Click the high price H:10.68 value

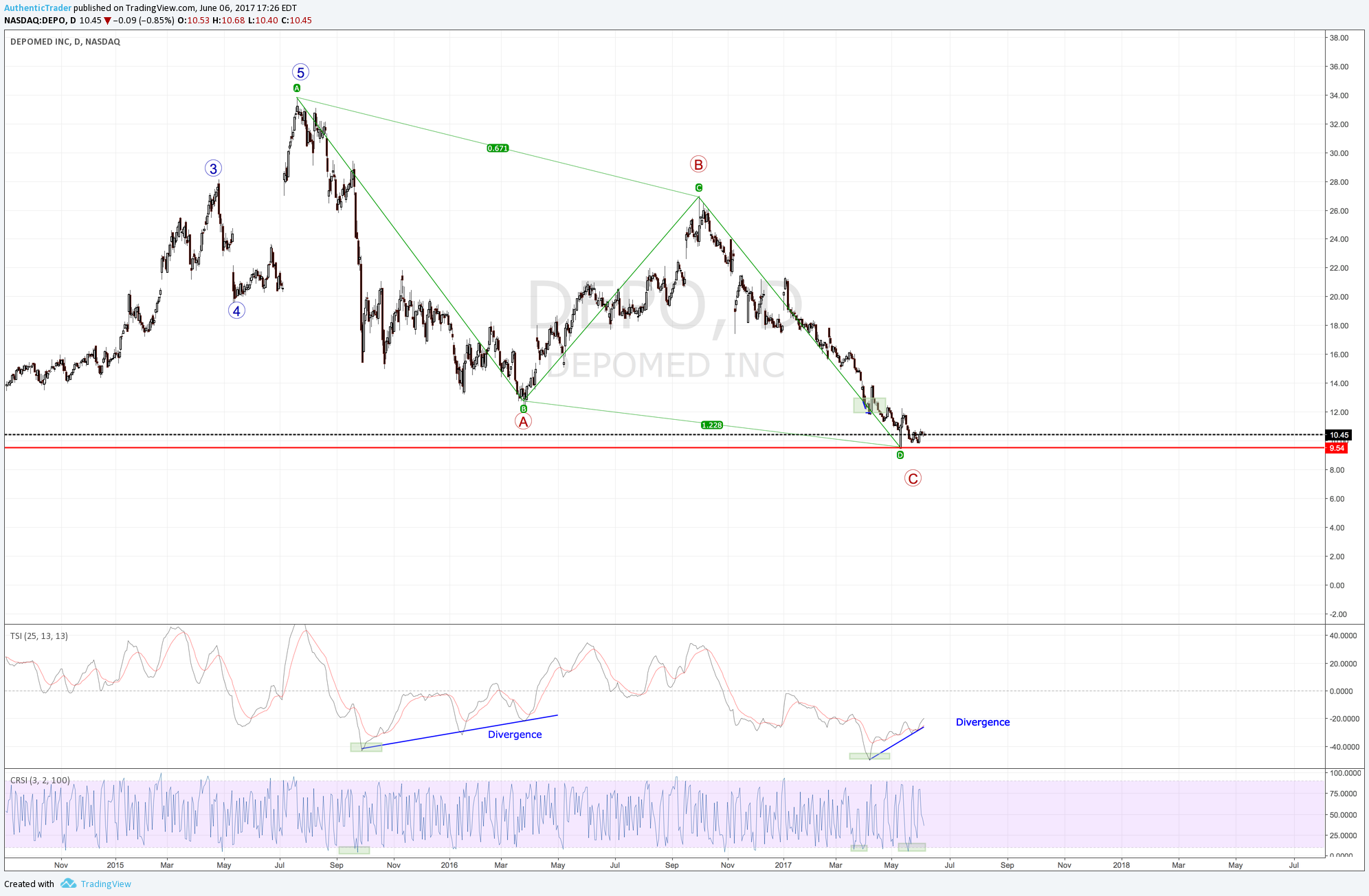(229, 20)
